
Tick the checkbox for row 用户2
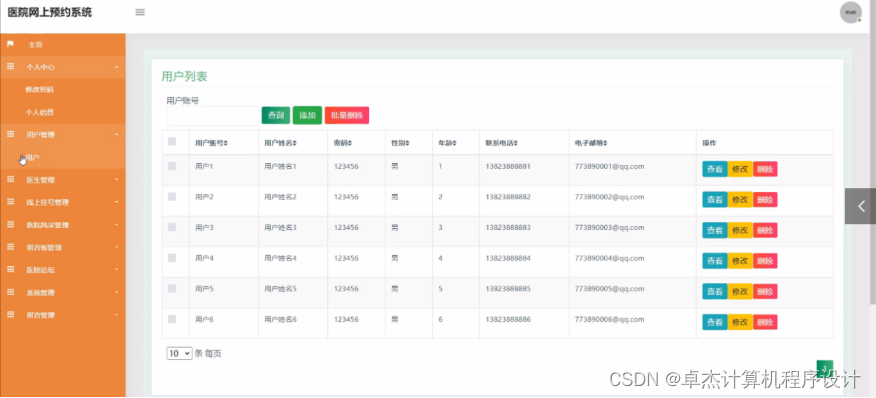(x=172, y=197)
